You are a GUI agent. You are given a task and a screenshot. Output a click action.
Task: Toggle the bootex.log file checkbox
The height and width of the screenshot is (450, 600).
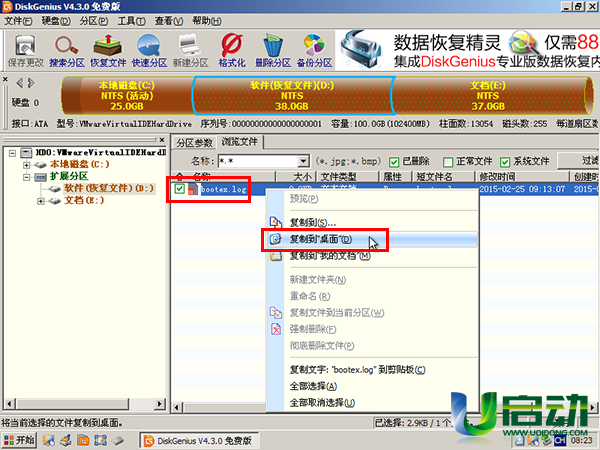pos(179,189)
